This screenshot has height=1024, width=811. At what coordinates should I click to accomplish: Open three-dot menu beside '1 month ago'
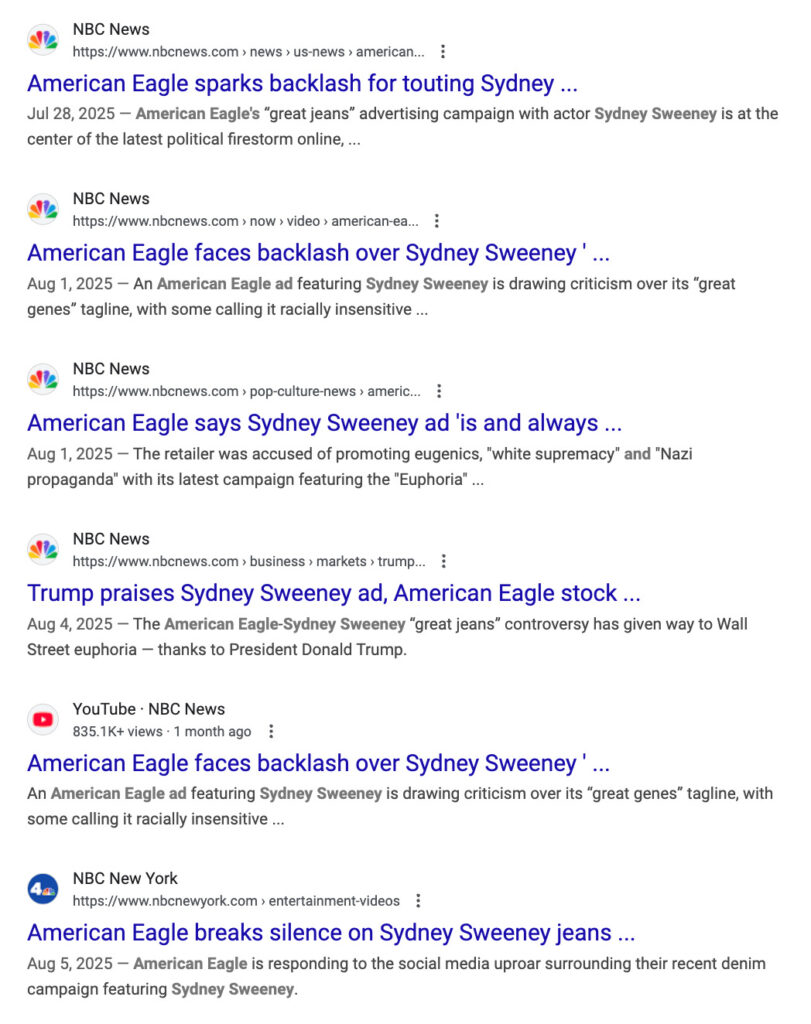(272, 731)
